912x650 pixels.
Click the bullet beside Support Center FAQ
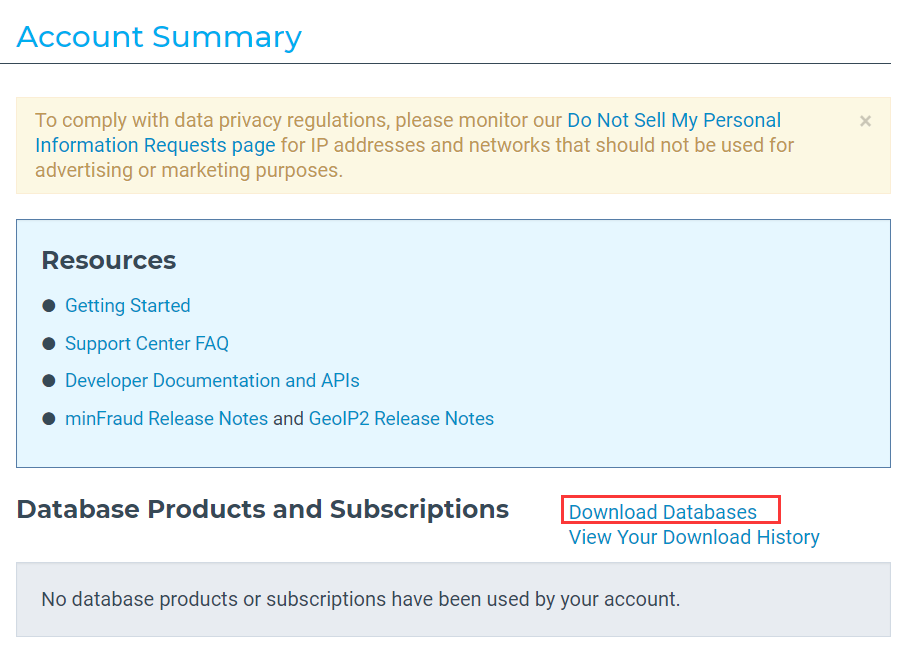click(x=48, y=344)
